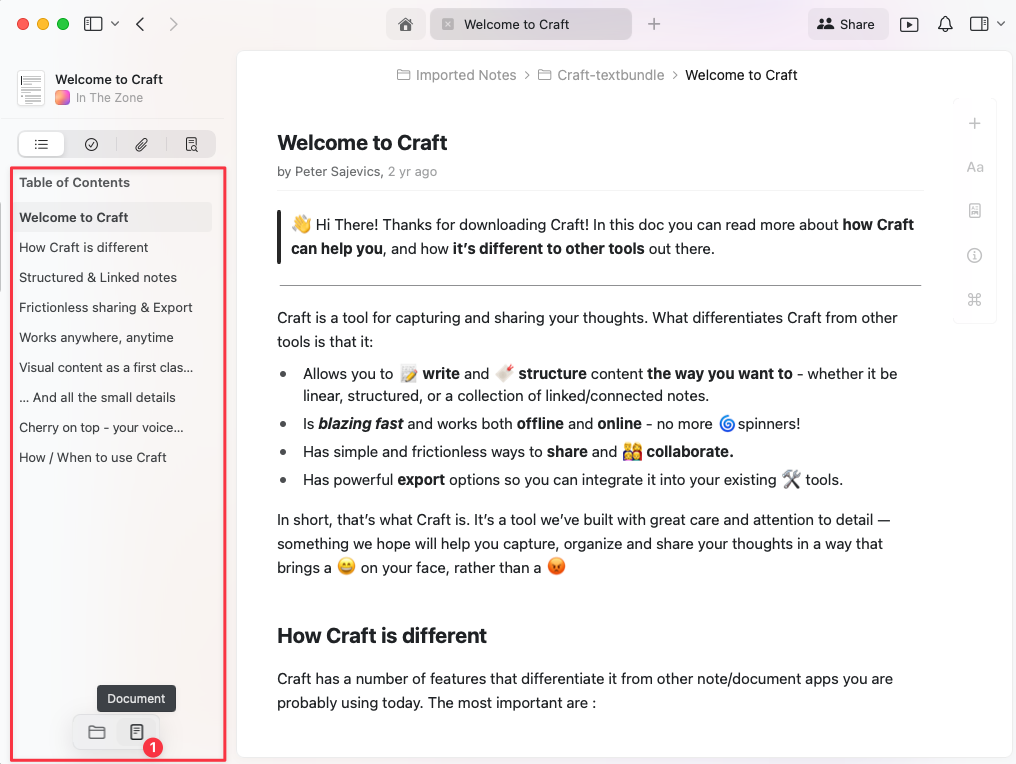1016x764 pixels.
Task: Switch to the Table of Contents tab
Action: [x=41, y=144]
